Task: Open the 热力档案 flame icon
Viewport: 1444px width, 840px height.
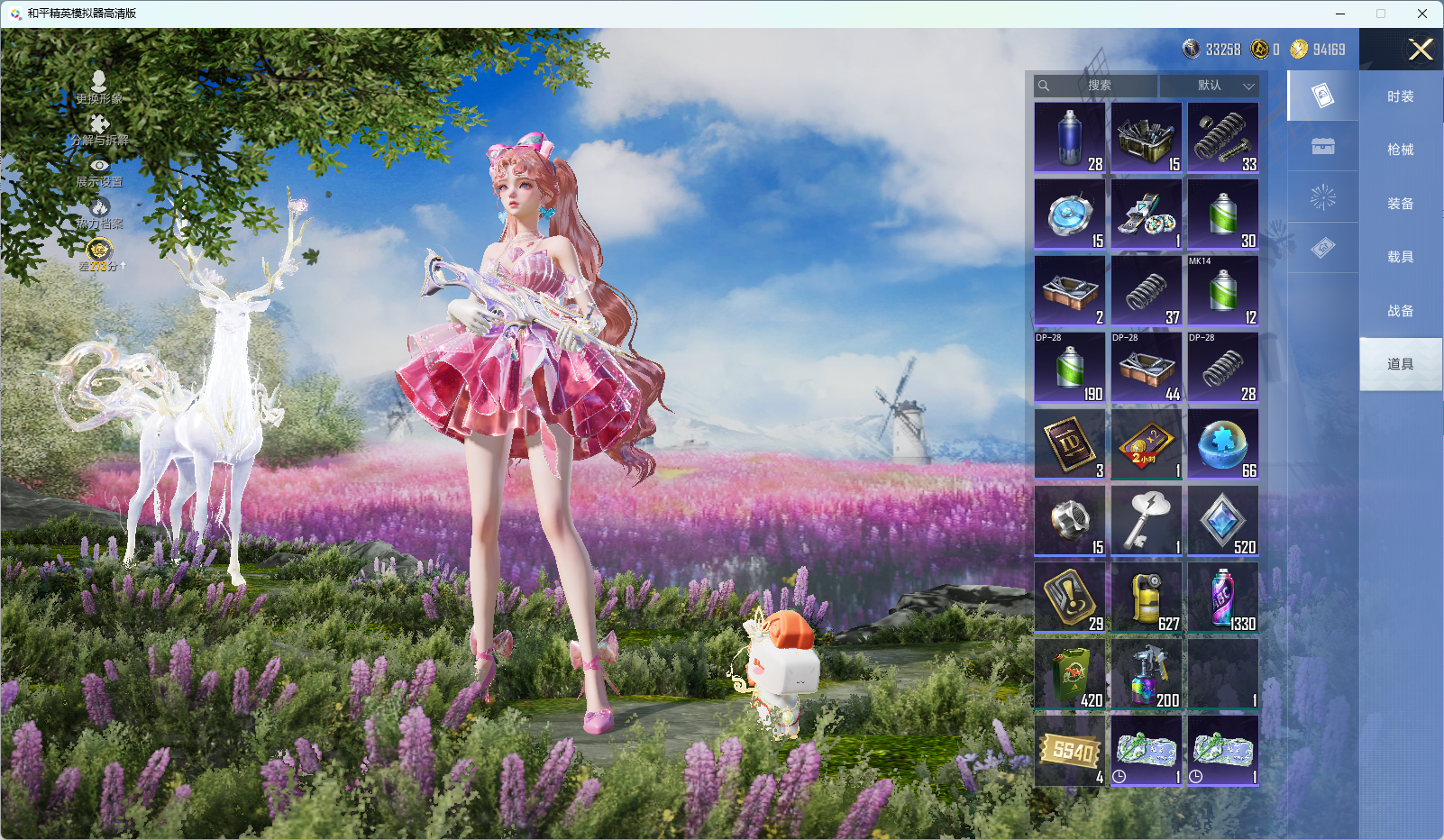Action: (99, 206)
